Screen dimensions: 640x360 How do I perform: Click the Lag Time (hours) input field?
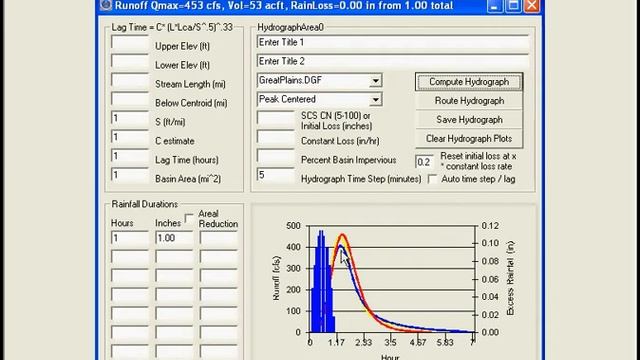(130, 156)
